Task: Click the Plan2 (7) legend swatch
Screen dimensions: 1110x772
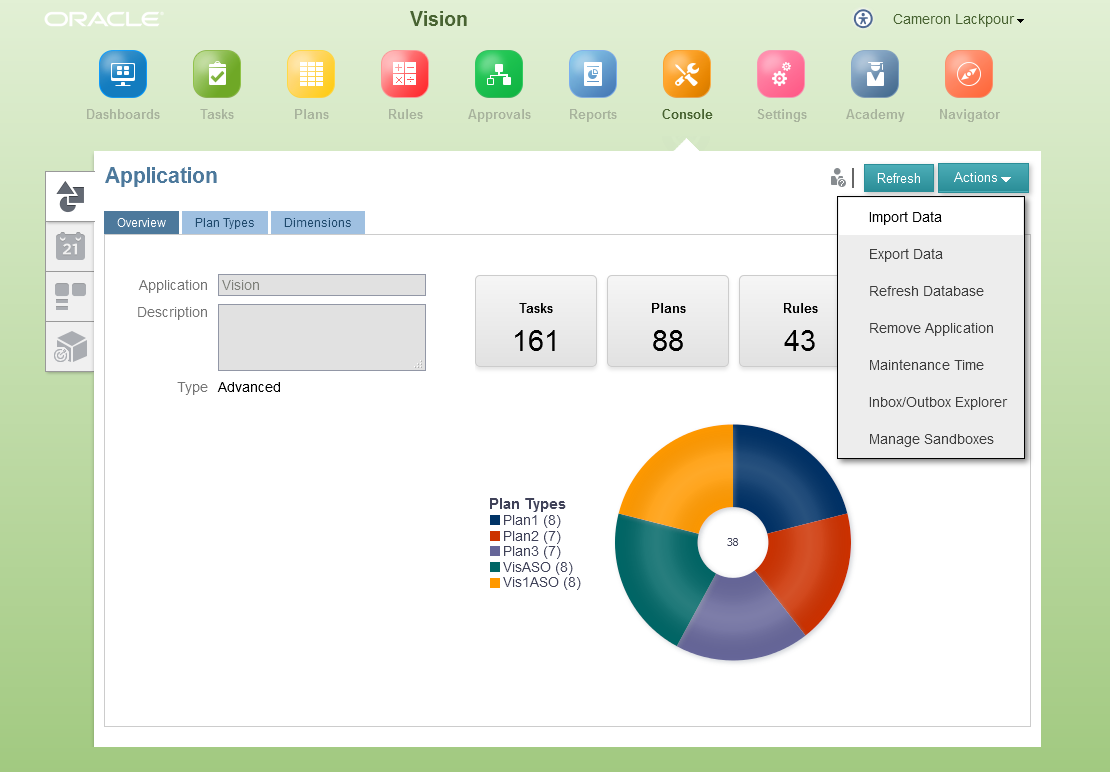Action: 495,536
